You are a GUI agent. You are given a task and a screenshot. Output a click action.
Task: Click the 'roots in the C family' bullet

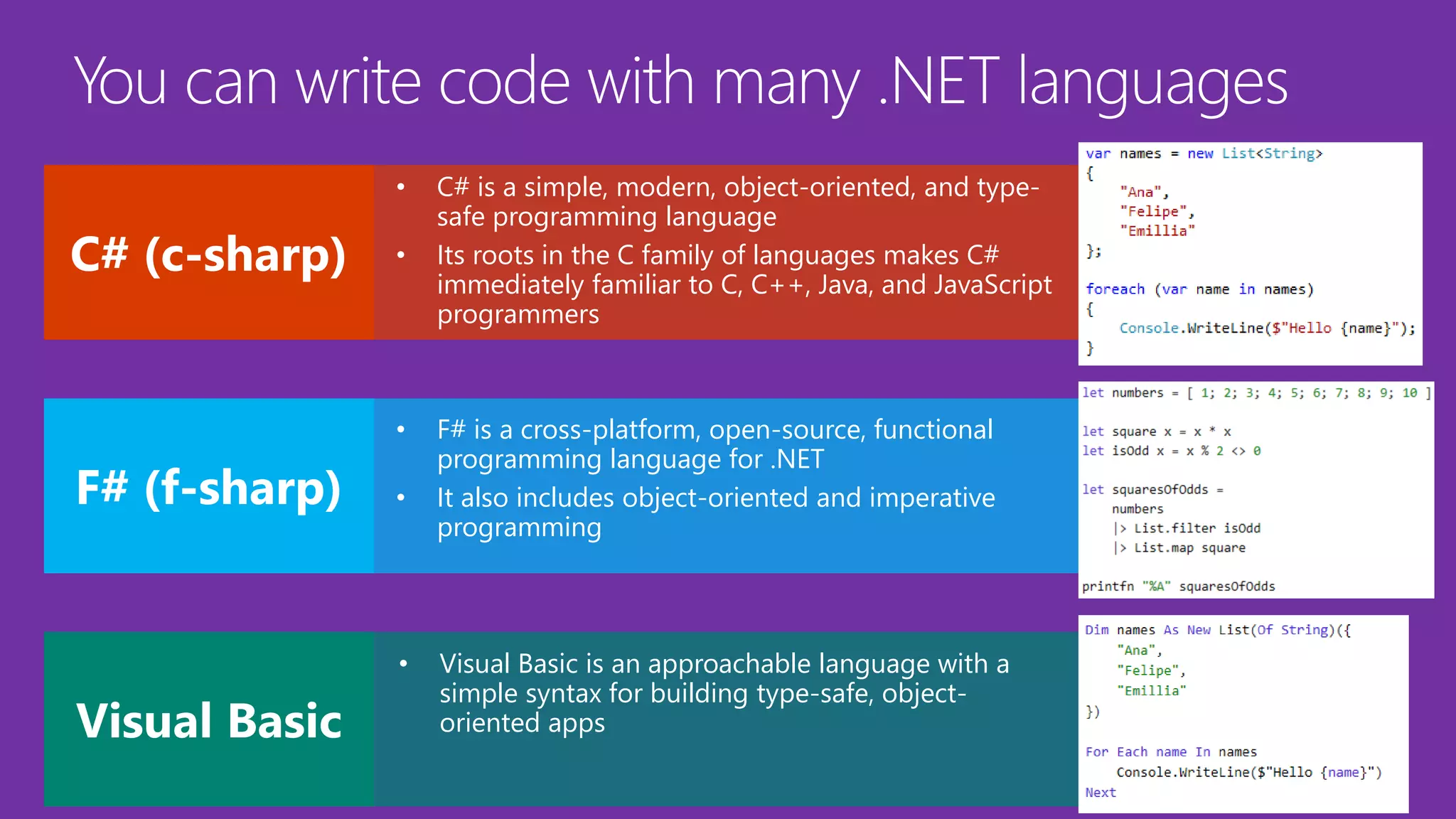(x=743, y=284)
